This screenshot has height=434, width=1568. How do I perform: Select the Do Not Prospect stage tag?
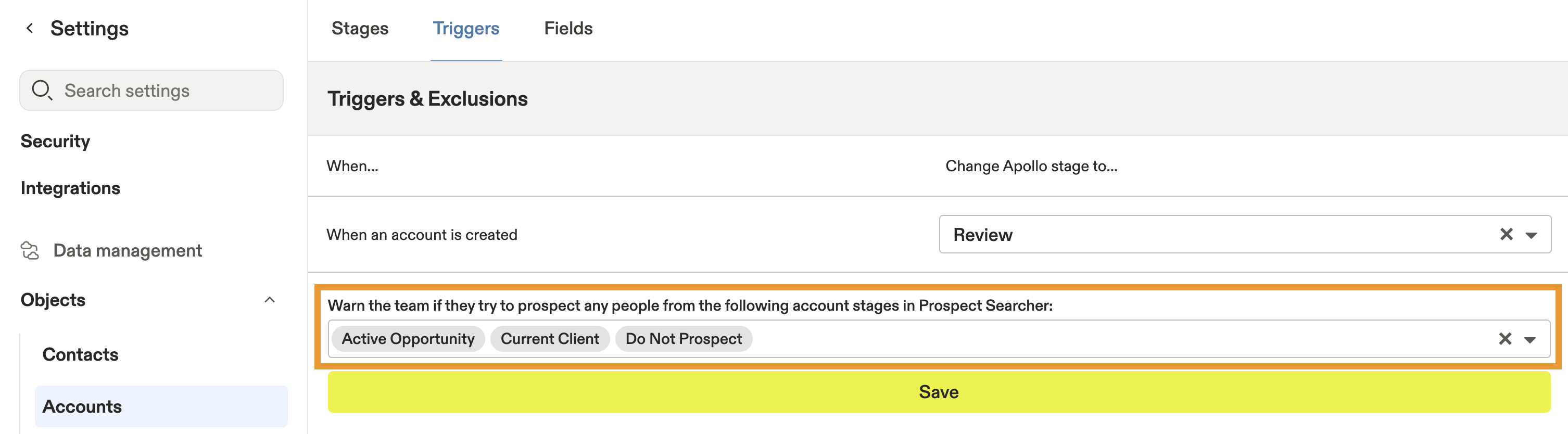pos(684,338)
